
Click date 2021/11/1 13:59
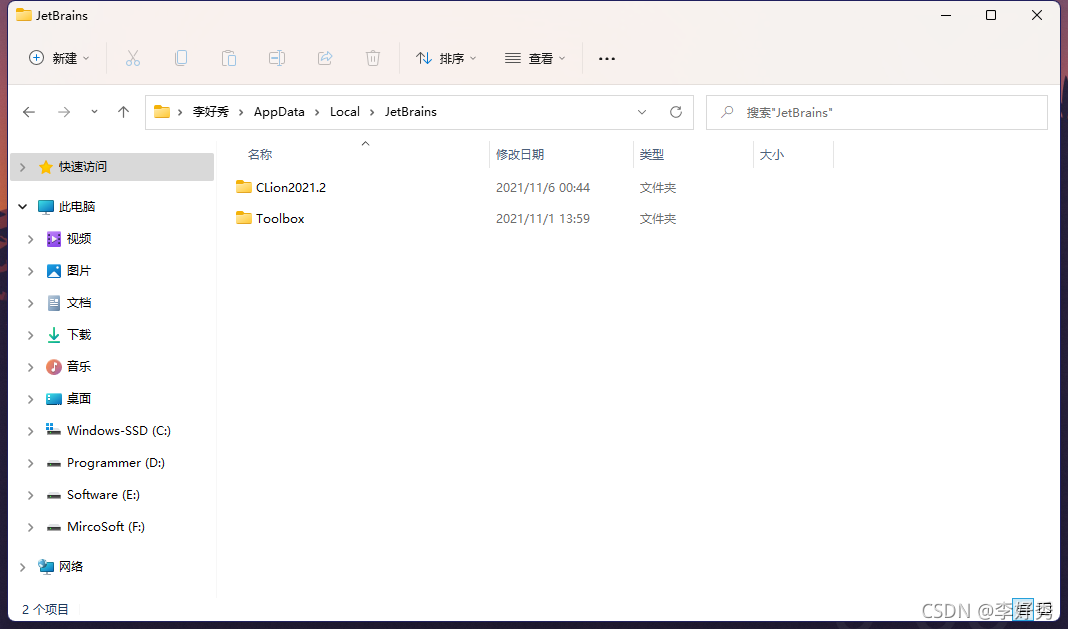(543, 219)
